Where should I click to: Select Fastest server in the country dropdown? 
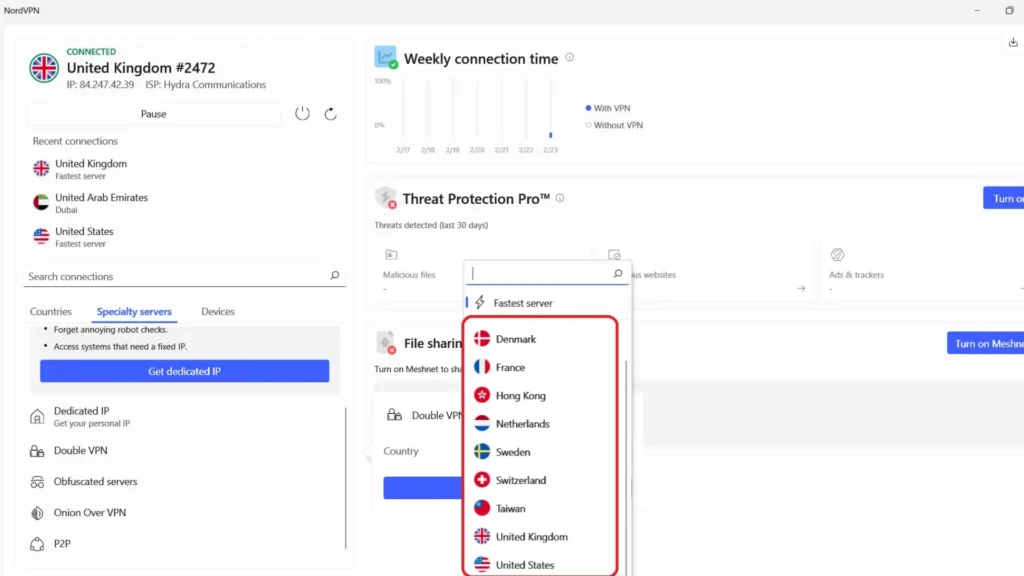[545, 303]
